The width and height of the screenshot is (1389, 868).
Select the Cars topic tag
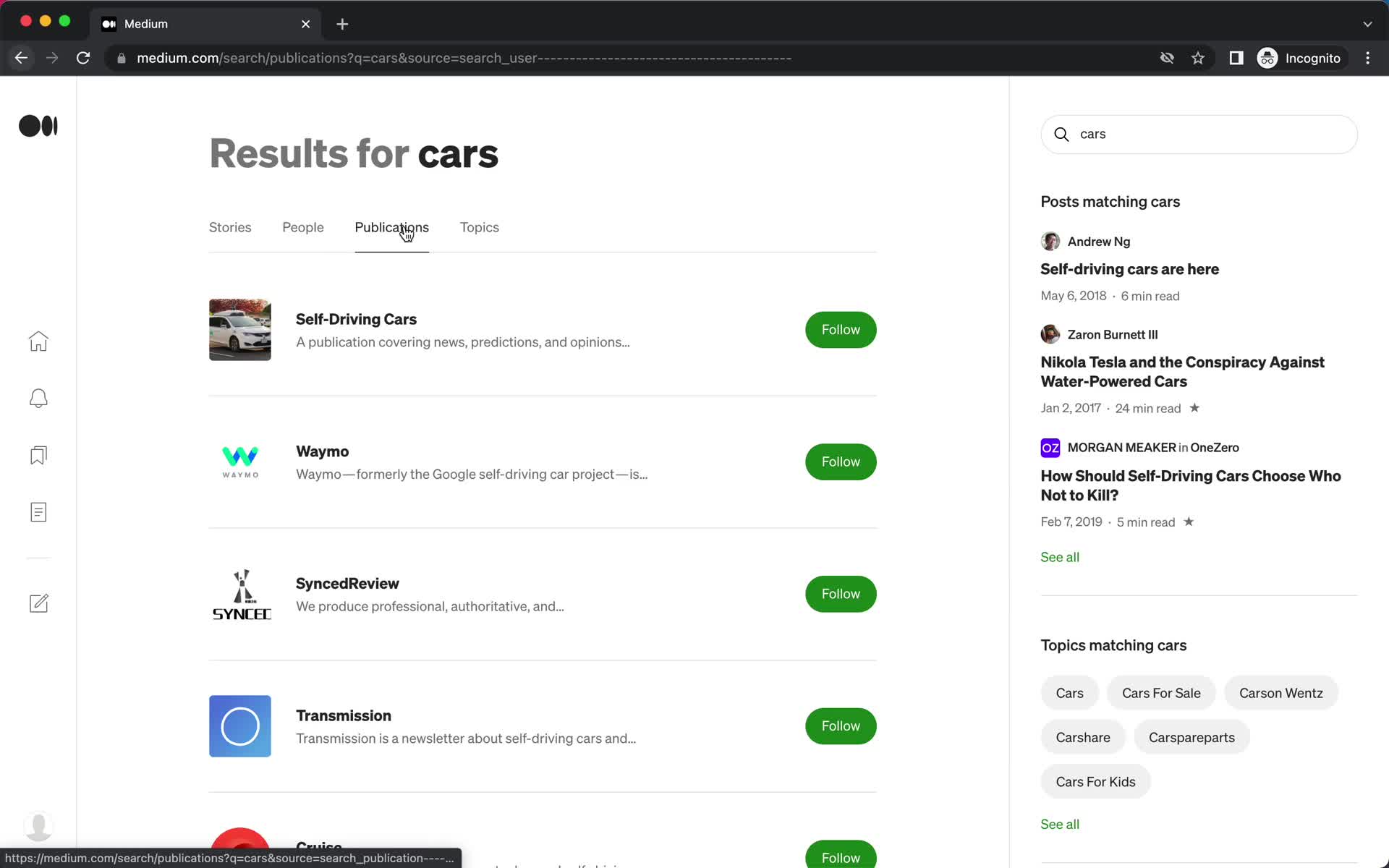click(1070, 692)
